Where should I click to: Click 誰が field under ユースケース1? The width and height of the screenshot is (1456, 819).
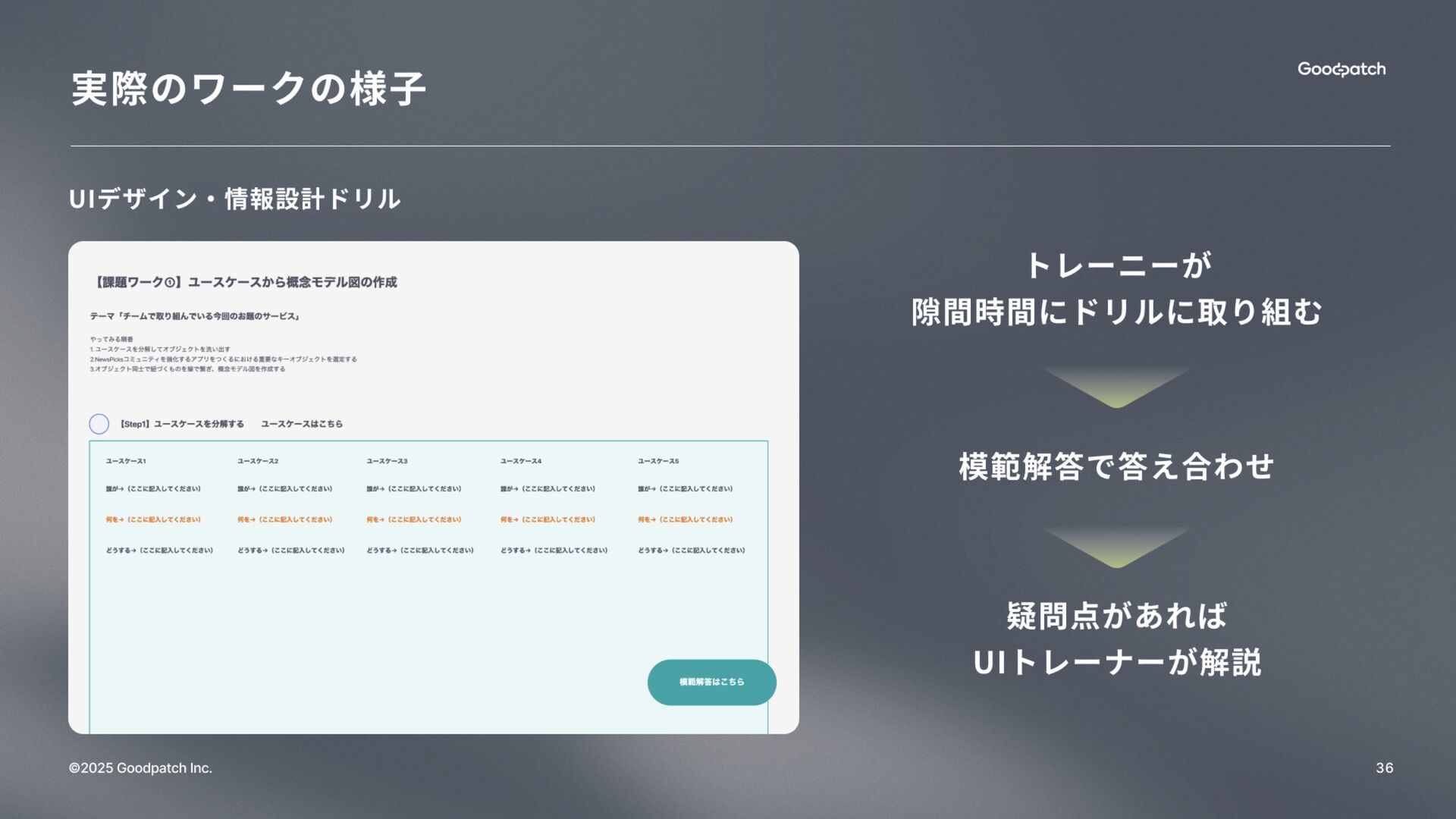(x=153, y=489)
